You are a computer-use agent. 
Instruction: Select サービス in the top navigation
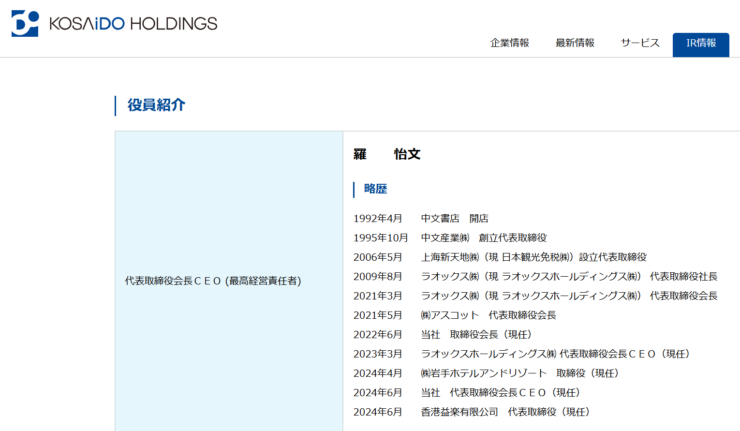[640, 43]
